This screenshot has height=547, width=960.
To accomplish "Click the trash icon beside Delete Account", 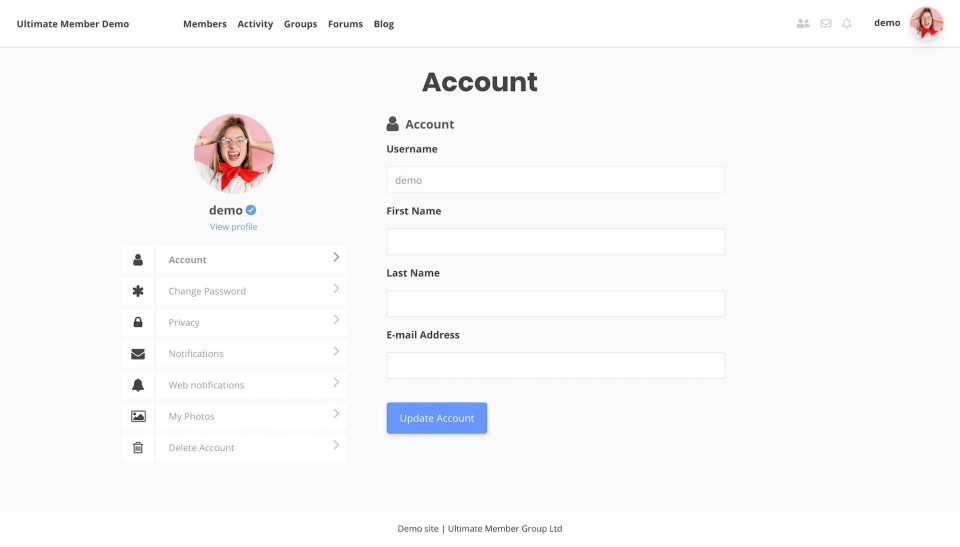I will 138,448.
